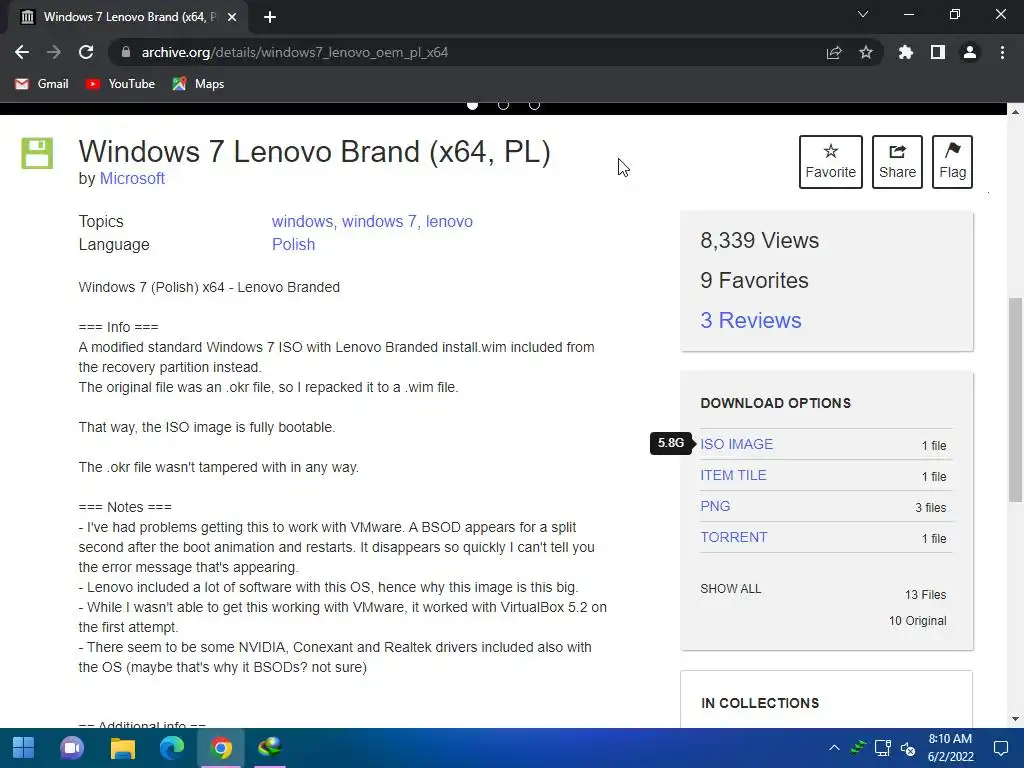Screen dimensions: 1024x768
Task: Open the Chrome three-dot menu
Action: (x=1002, y=52)
